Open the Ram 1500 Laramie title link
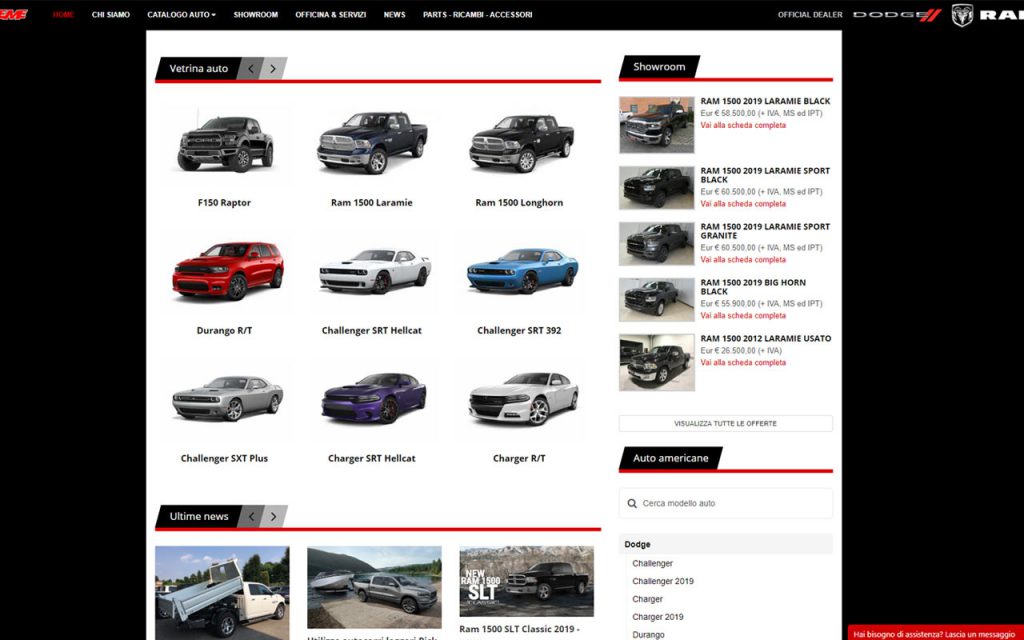Screen dimensions: 1024x640 coord(372,202)
